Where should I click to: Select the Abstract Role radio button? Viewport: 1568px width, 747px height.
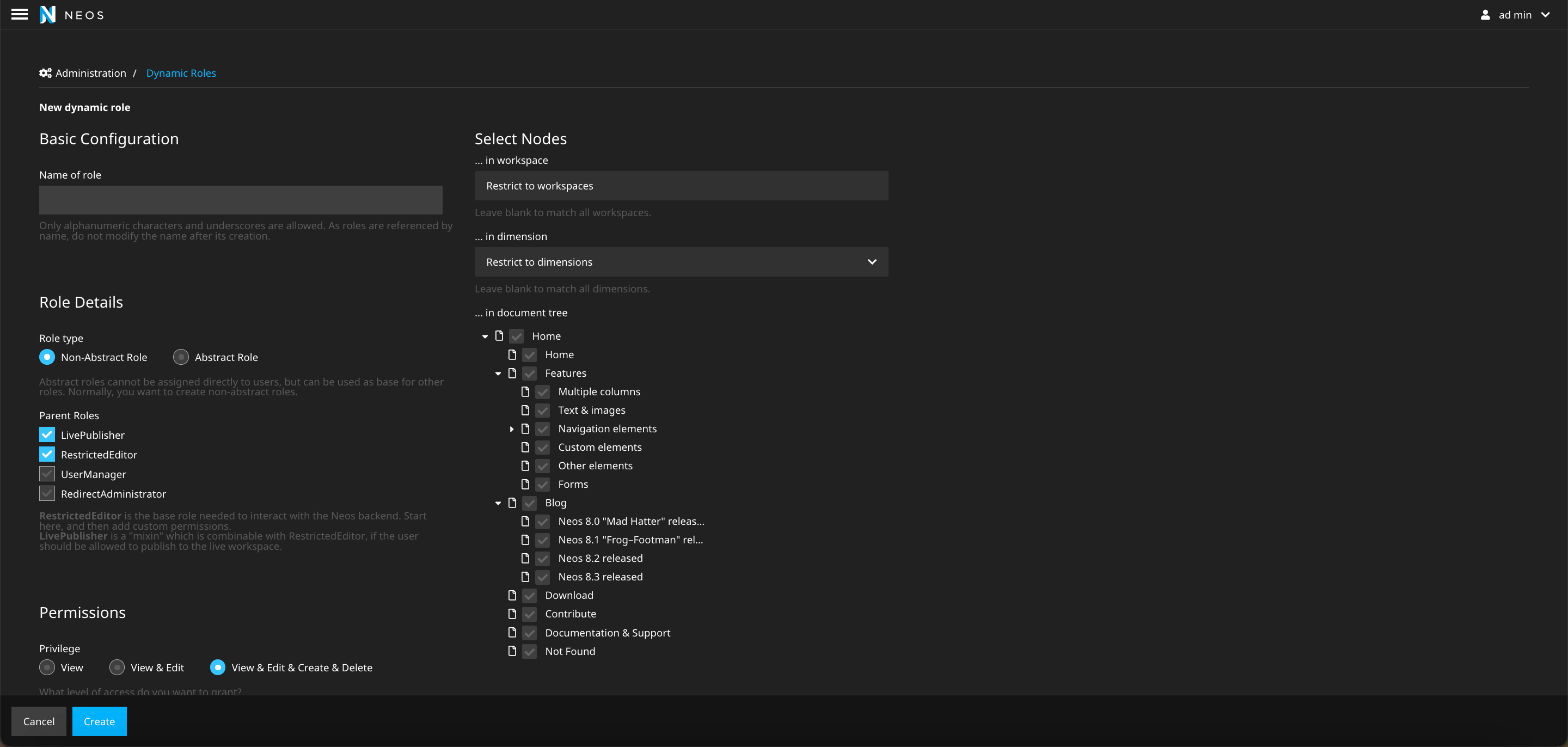(x=181, y=357)
